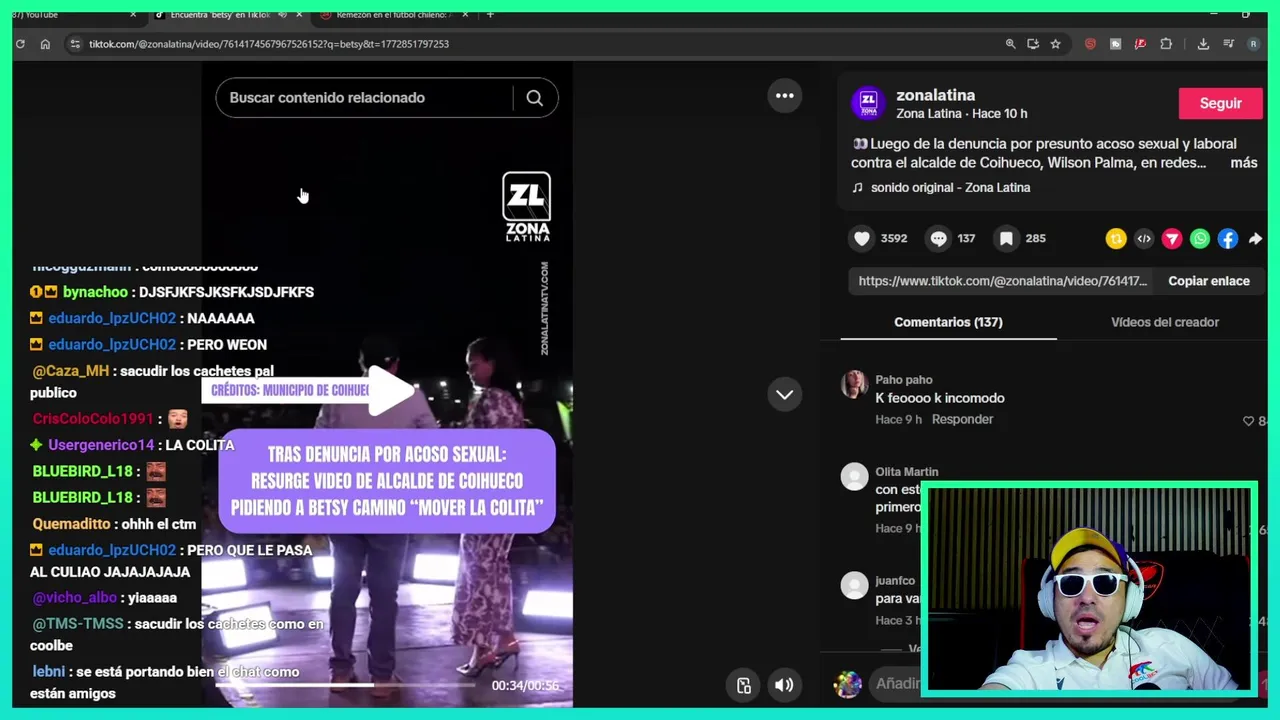This screenshot has height=720, width=1280.
Task: Open a new browser tab with plus
Action: pos(490,14)
